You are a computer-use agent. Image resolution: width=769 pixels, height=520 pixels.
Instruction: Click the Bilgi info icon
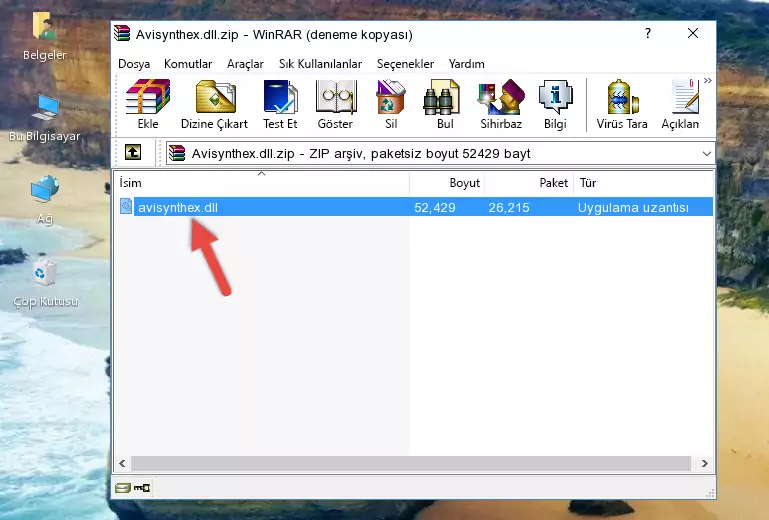[555, 104]
